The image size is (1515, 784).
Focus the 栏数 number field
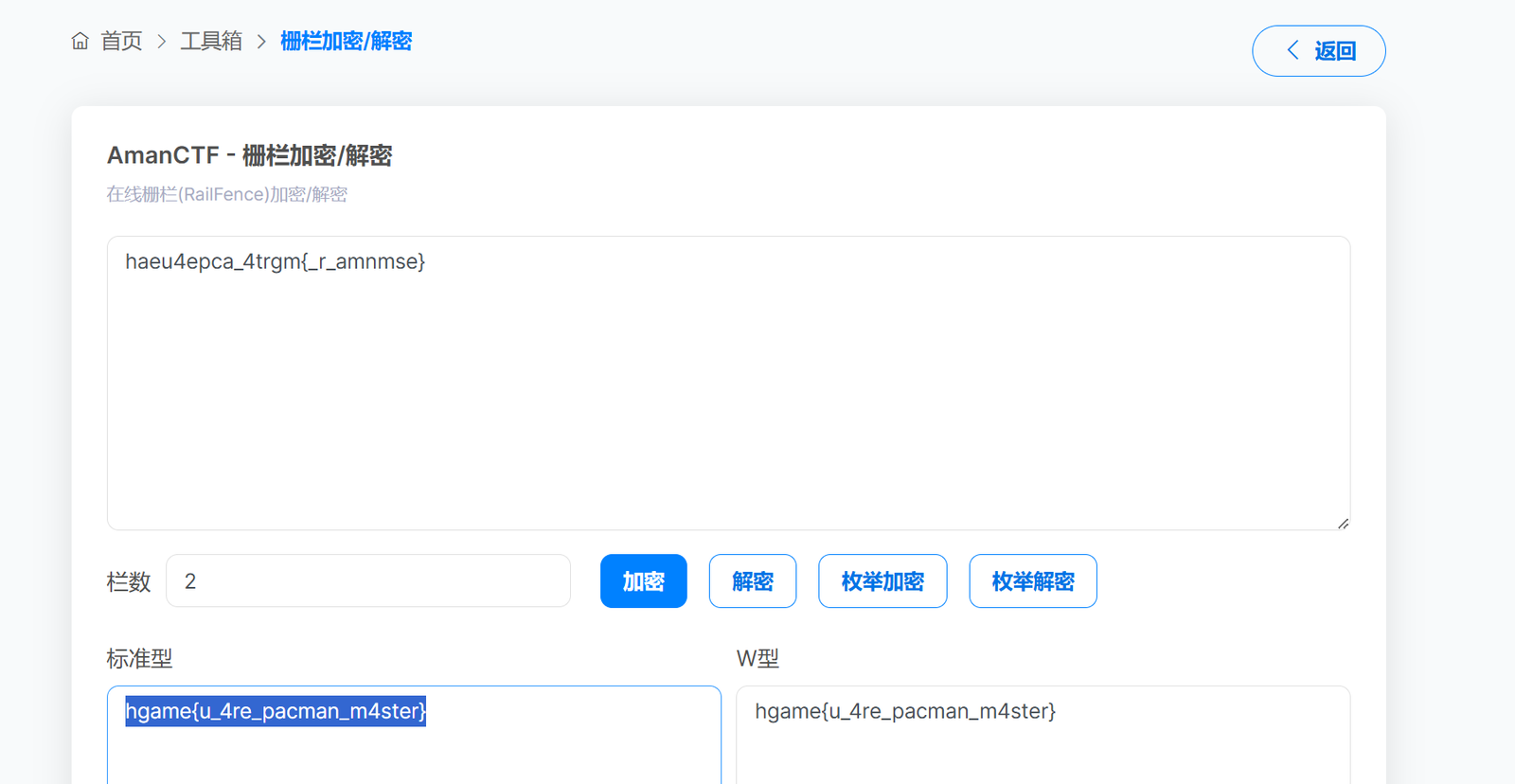[x=368, y=580]
